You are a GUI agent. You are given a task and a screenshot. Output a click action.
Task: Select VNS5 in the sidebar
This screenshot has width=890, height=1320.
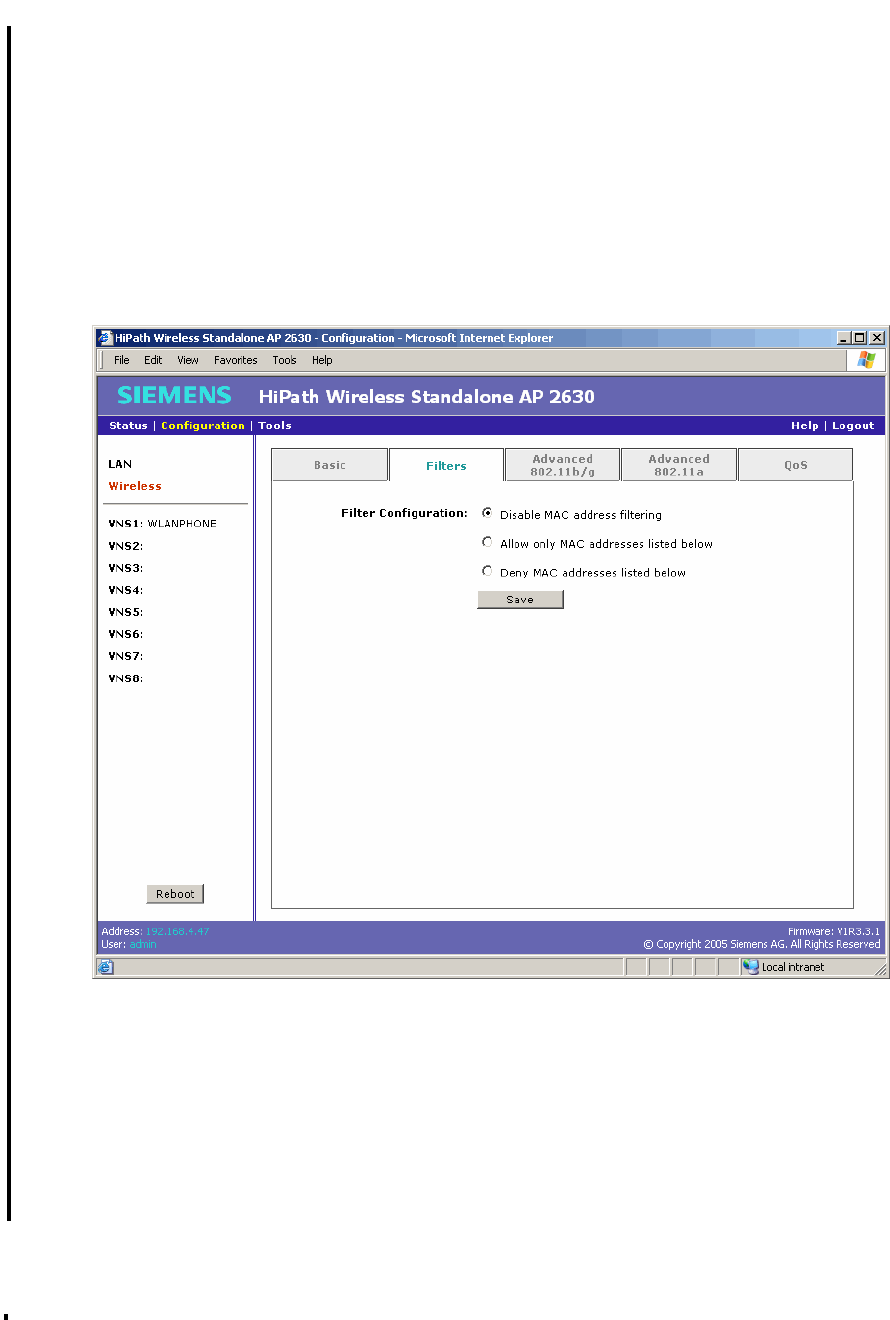126,612
